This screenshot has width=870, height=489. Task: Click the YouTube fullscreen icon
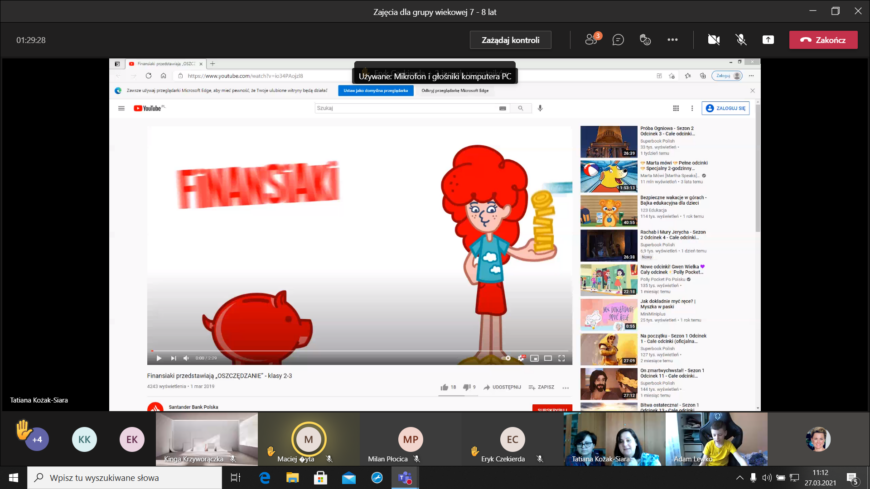pyautogui.click(x=562, y=358)
